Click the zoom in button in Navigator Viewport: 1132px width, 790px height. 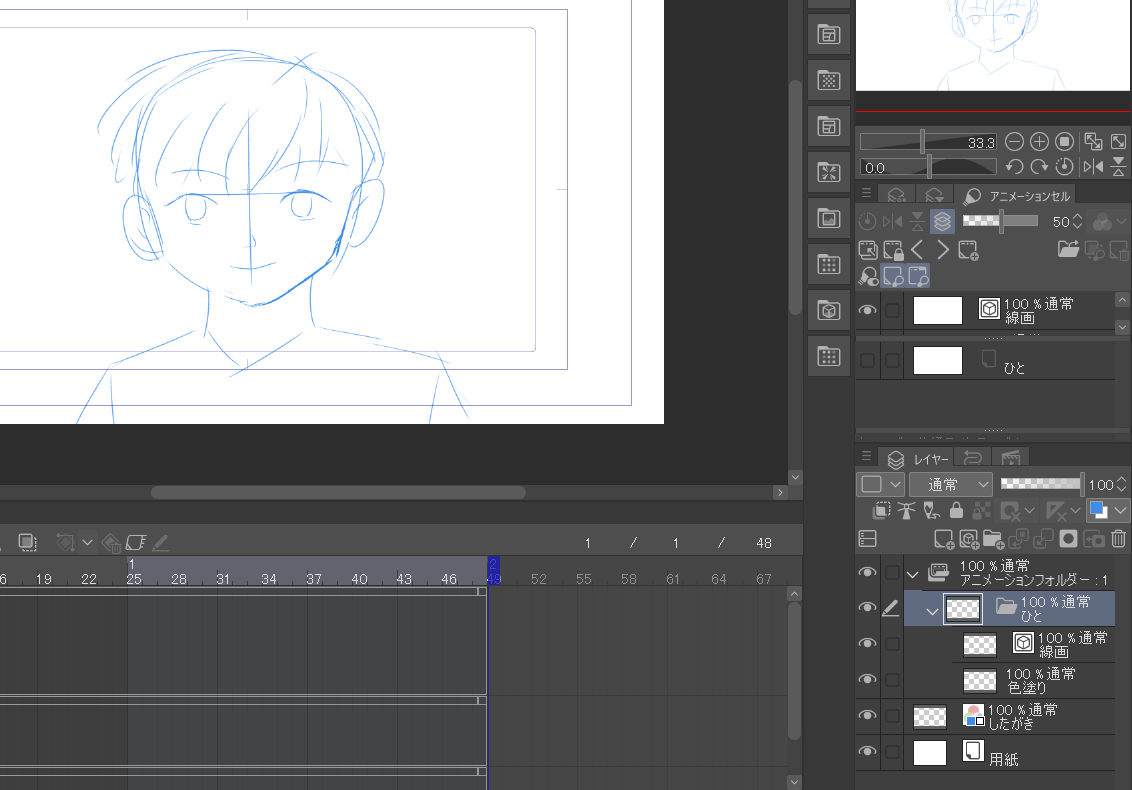pos(1039,142)
